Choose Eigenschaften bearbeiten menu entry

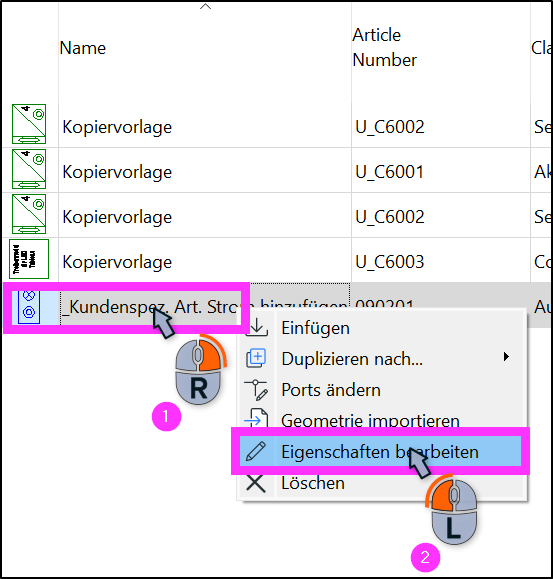click(380, 451)
